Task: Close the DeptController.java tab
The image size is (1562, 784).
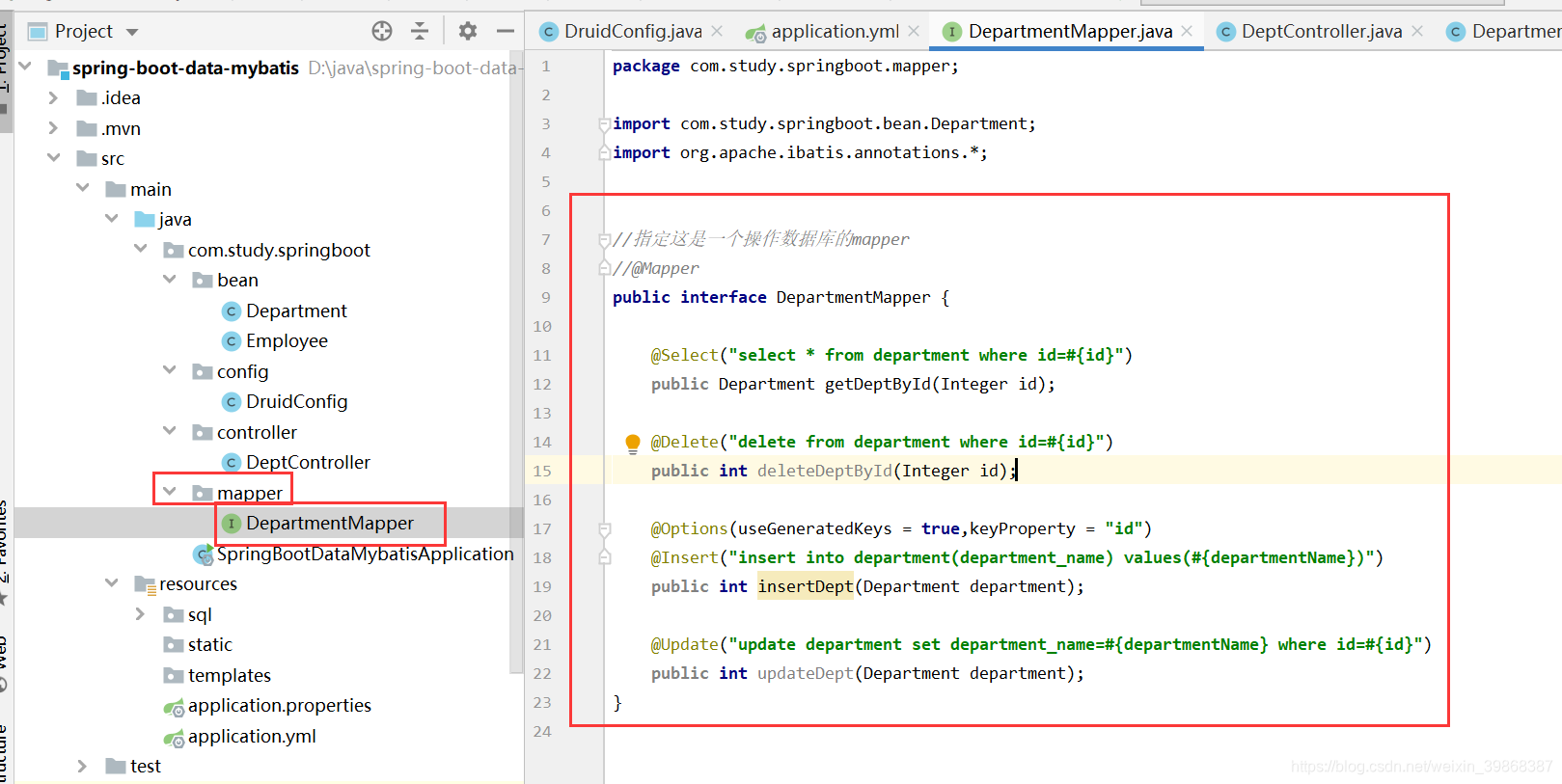Action: [1417, 31]
